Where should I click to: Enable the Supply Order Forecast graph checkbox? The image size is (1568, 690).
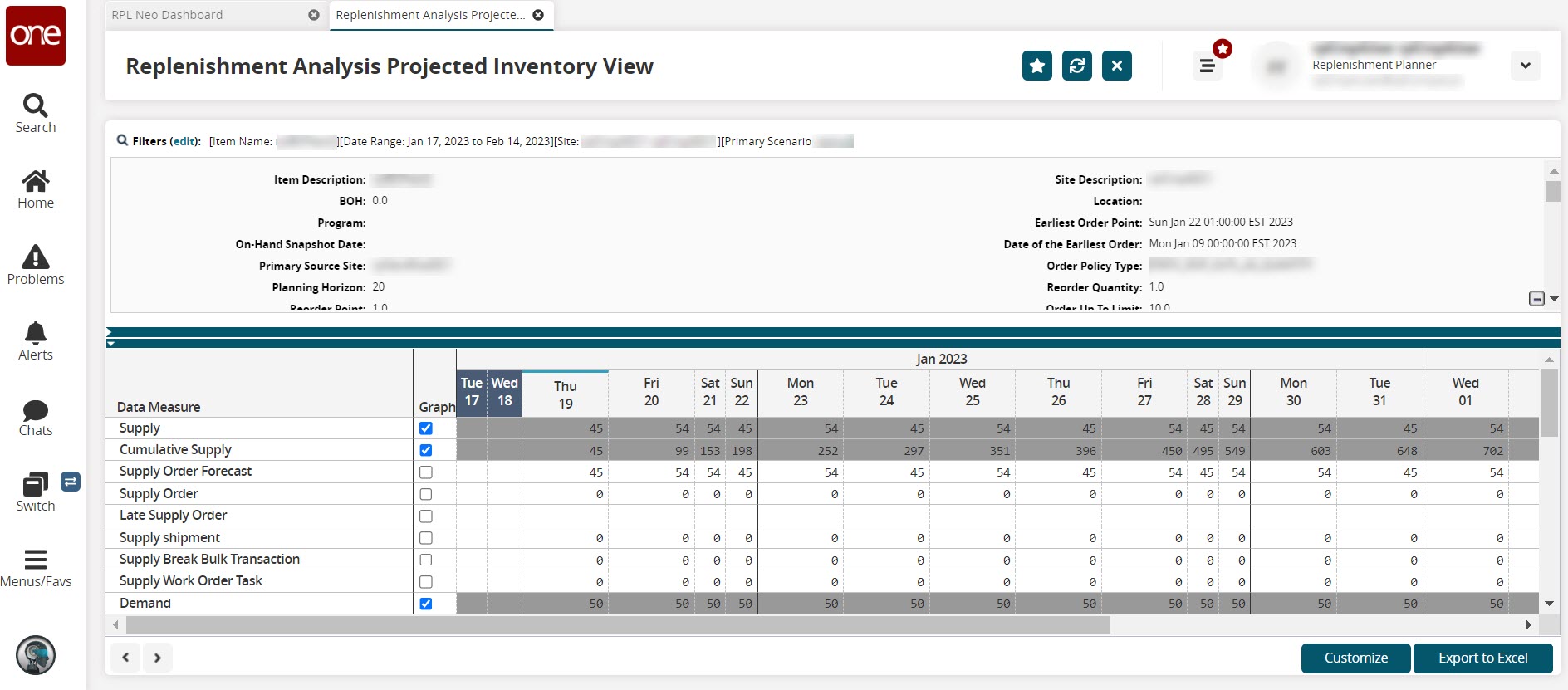pyautogui.click(x=426, y=472)
